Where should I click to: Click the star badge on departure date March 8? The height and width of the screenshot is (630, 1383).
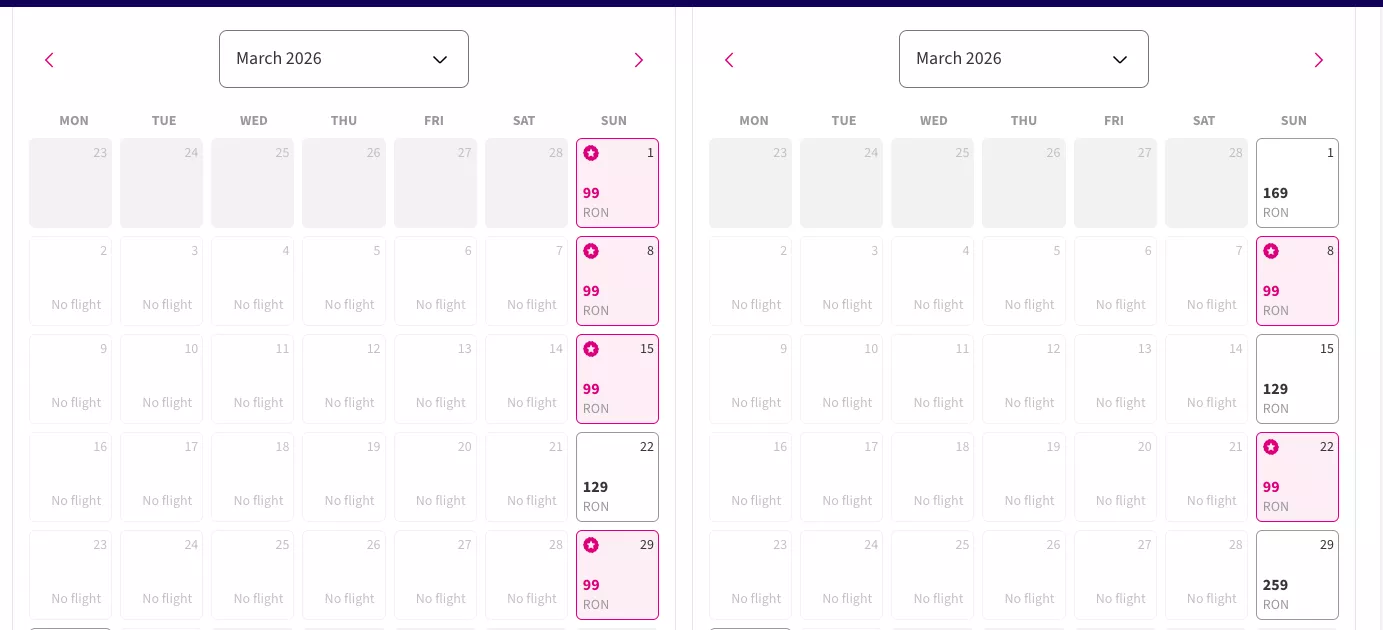[591, 251]
